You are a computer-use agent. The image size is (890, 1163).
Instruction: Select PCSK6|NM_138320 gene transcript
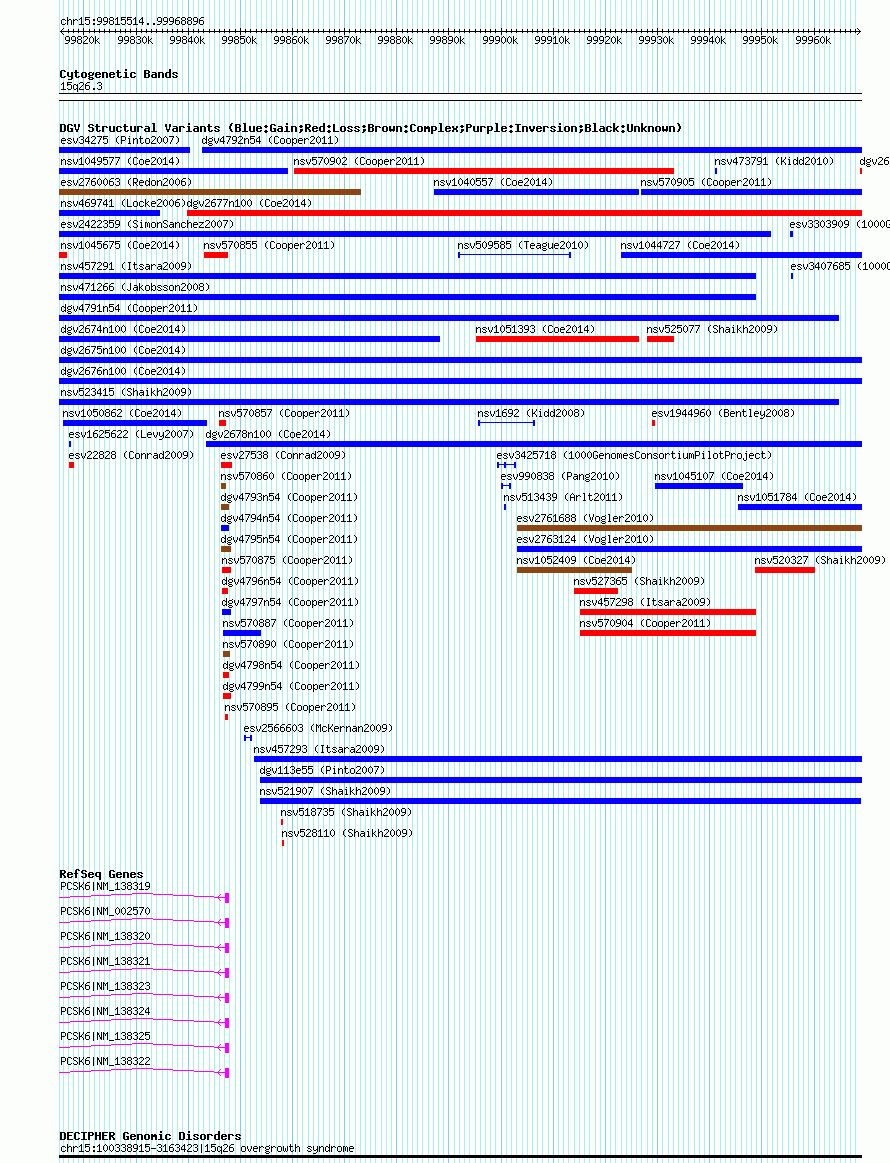(145, 942)
